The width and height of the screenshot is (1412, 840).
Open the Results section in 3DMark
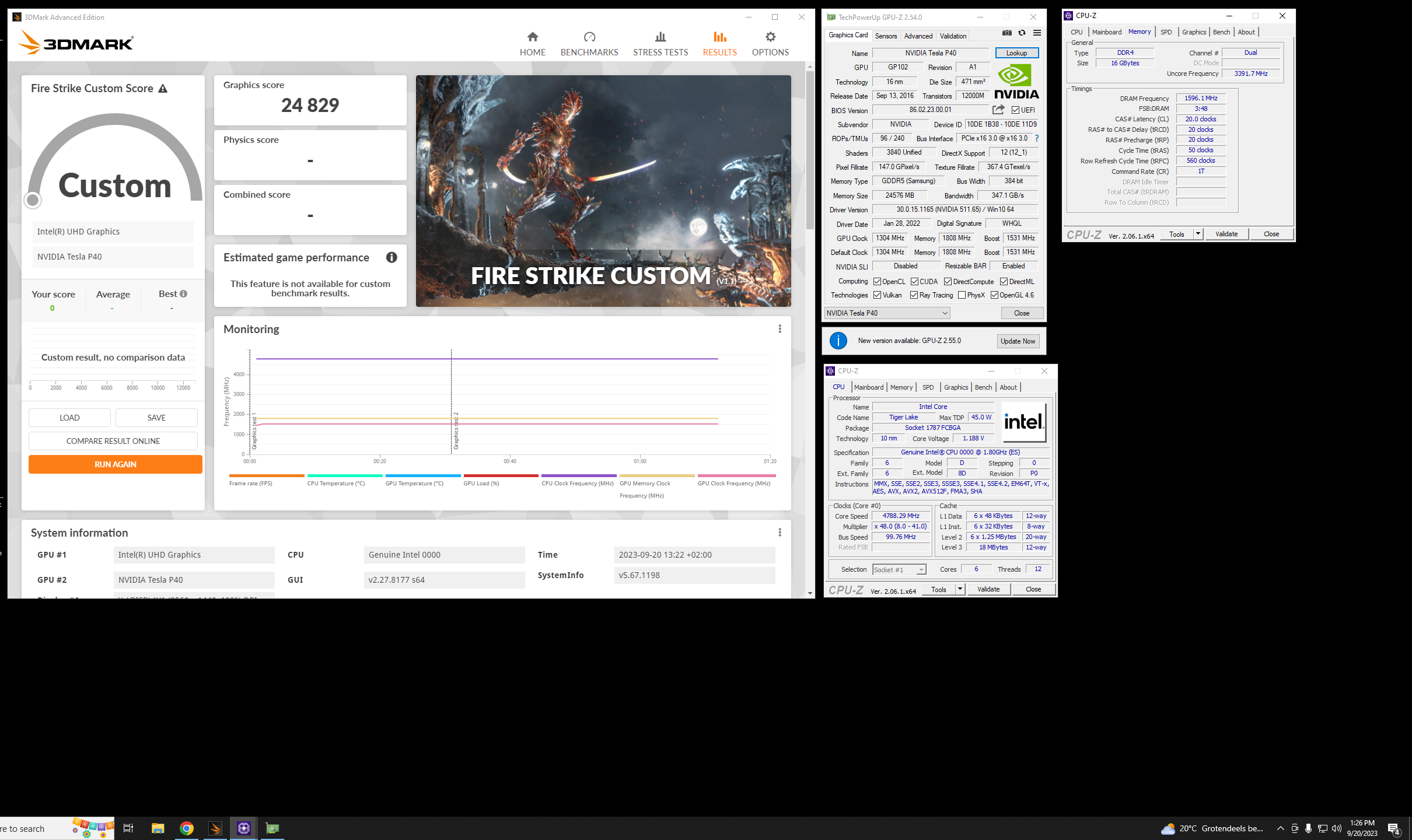tap(719, 44)
